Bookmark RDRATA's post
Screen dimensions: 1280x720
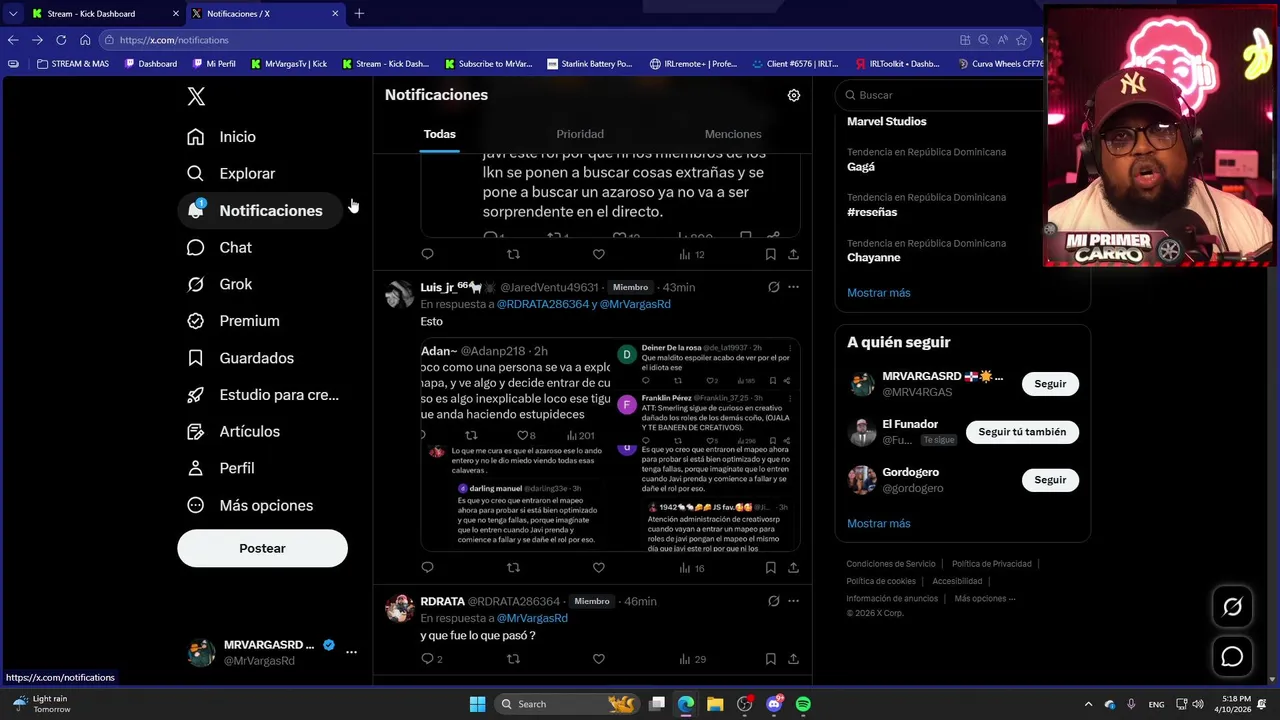coord(770,659)
